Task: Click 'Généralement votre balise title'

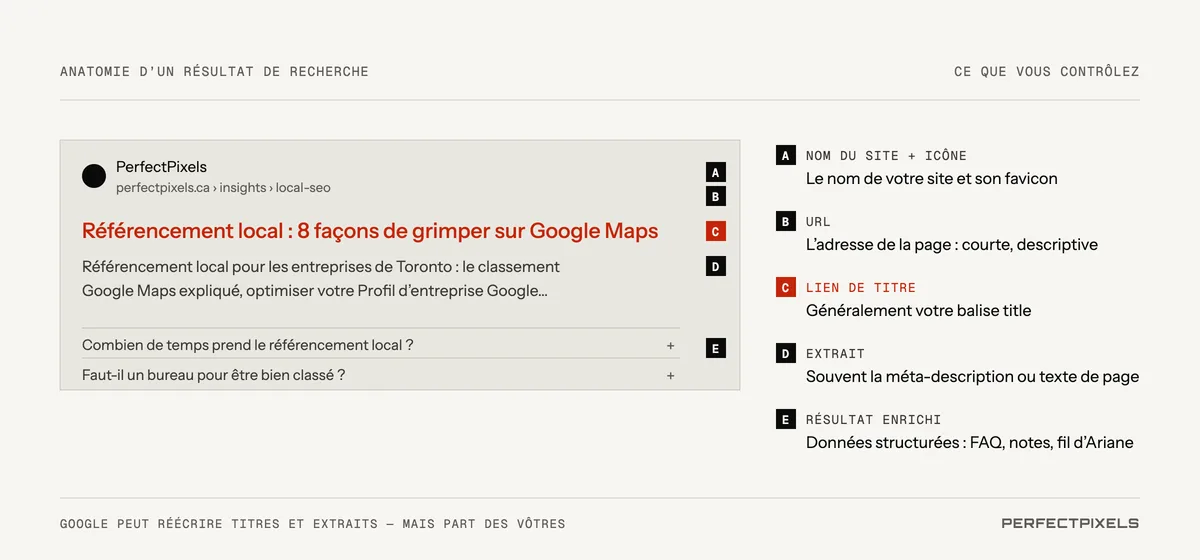Action: [x=918, y=311]
